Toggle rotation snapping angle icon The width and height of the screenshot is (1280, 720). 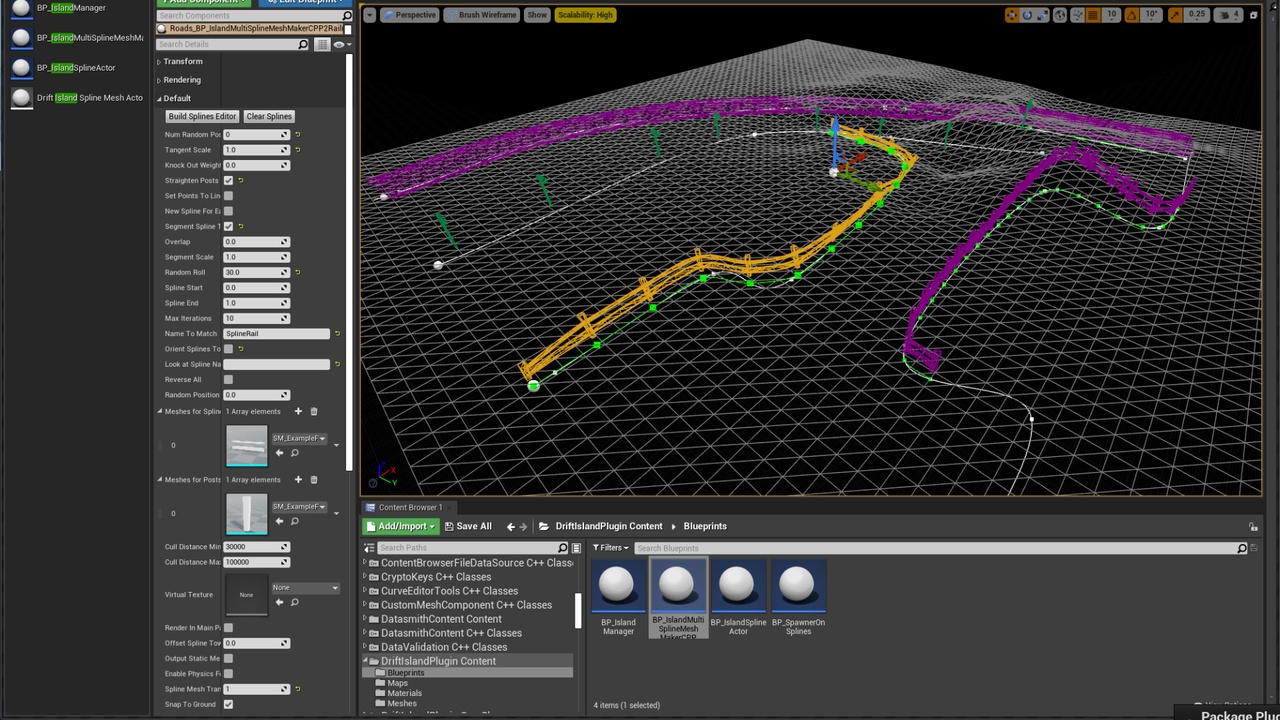pyautogui.click(x=1132, y=15)
